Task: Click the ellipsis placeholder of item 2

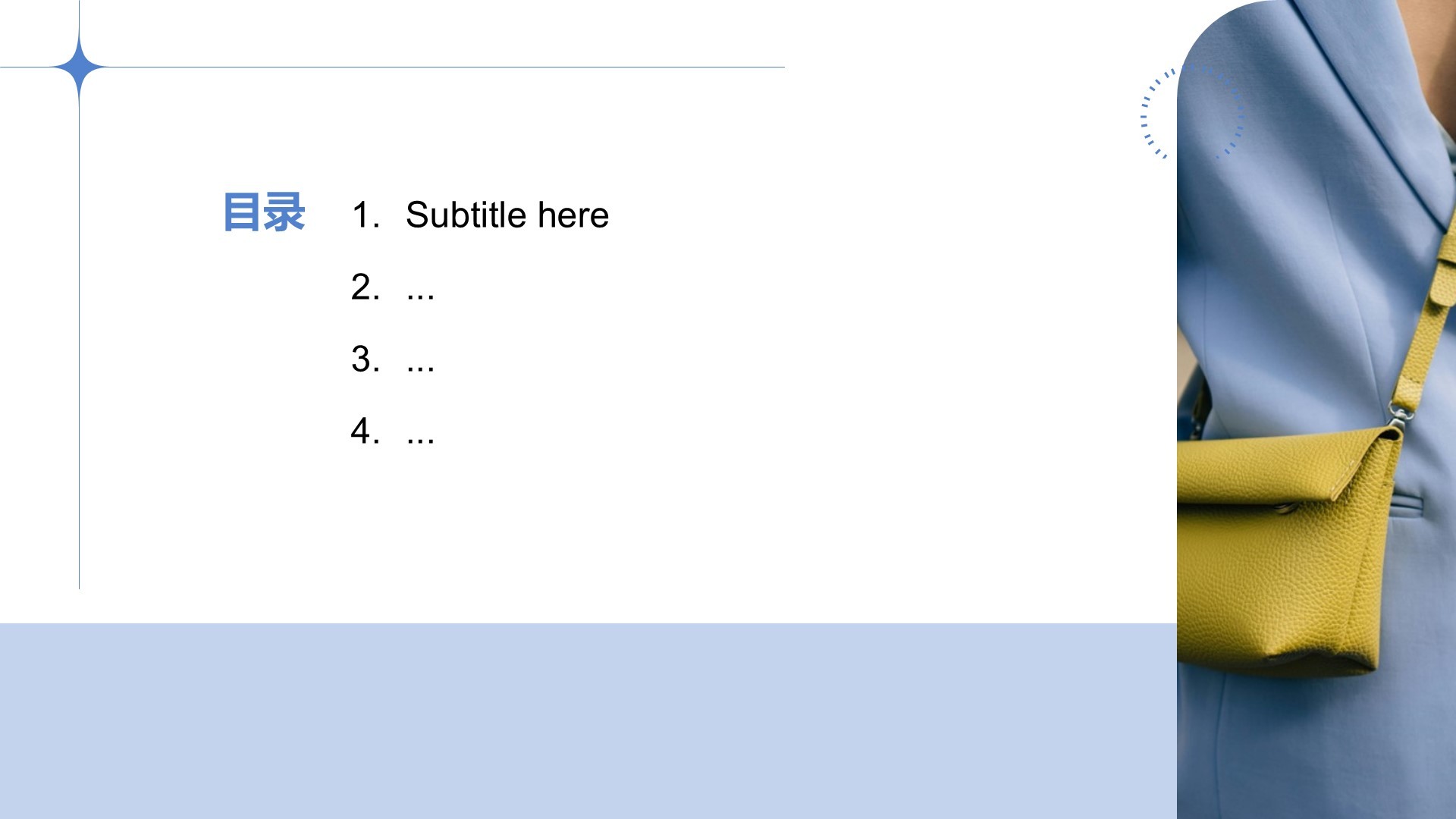Action: pos(421,297)
